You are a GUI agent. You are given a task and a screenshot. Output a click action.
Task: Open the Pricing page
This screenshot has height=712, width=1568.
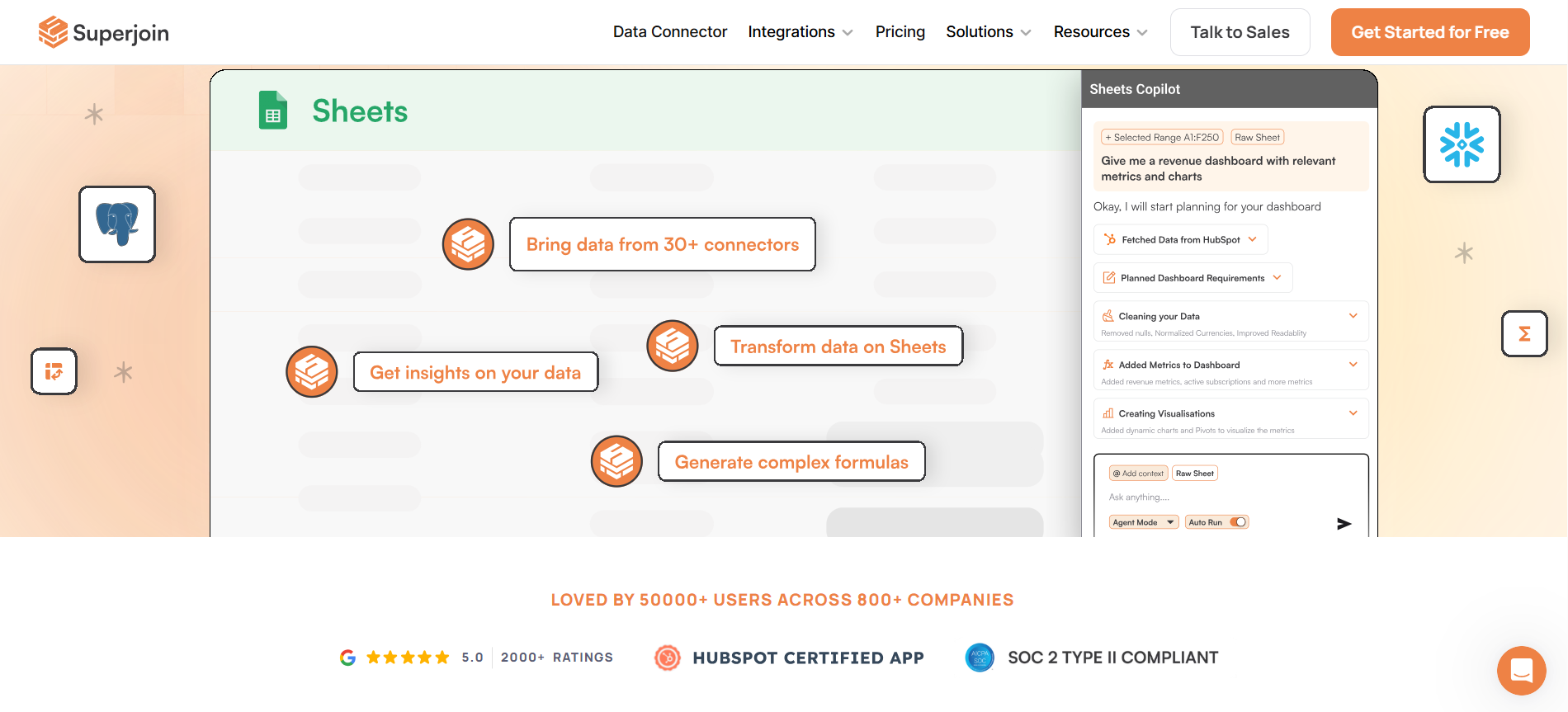900,32
